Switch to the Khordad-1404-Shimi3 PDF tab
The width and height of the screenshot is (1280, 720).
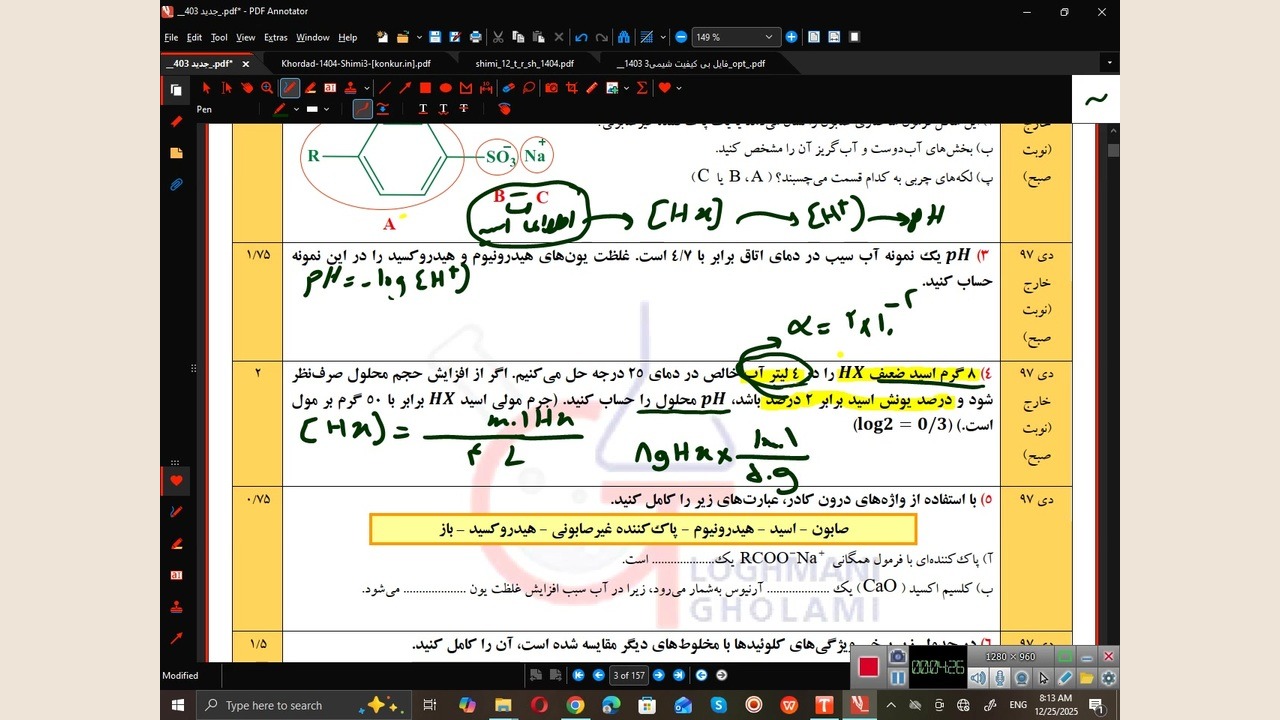tap(355, 63)
